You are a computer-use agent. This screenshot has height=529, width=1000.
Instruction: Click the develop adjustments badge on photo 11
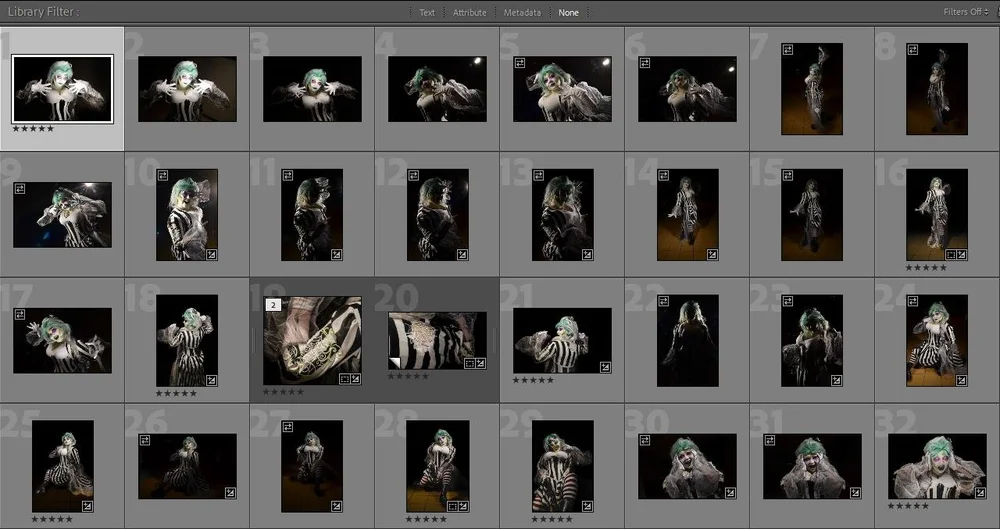pyautogui.click(x=336, y=255)
